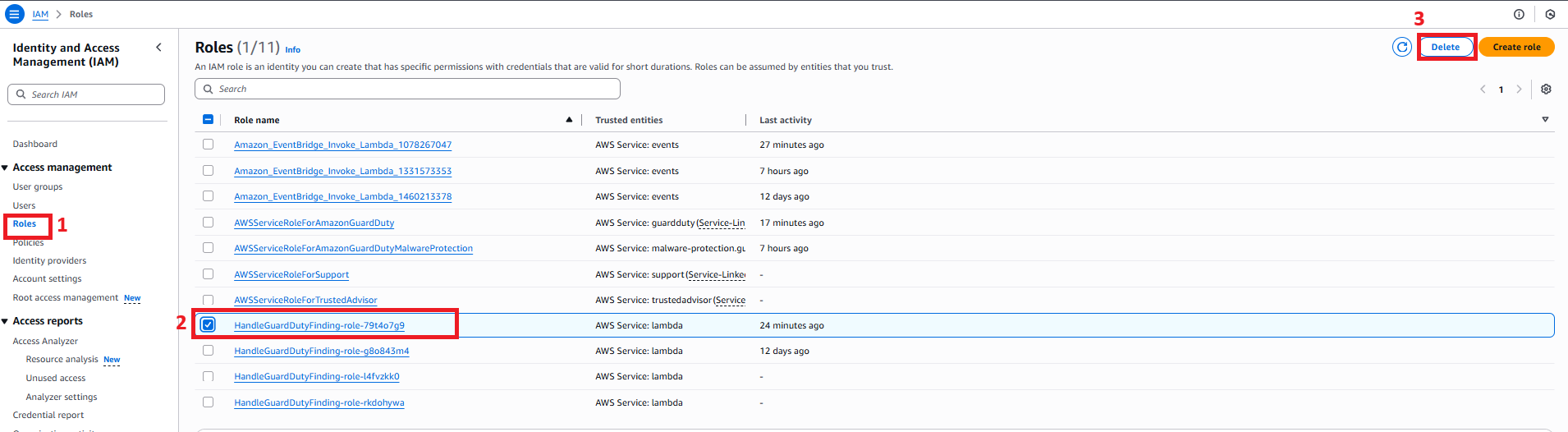This screenshot has width=1568, height=432.
Task: Click the Create role button
Action: 1516,47
